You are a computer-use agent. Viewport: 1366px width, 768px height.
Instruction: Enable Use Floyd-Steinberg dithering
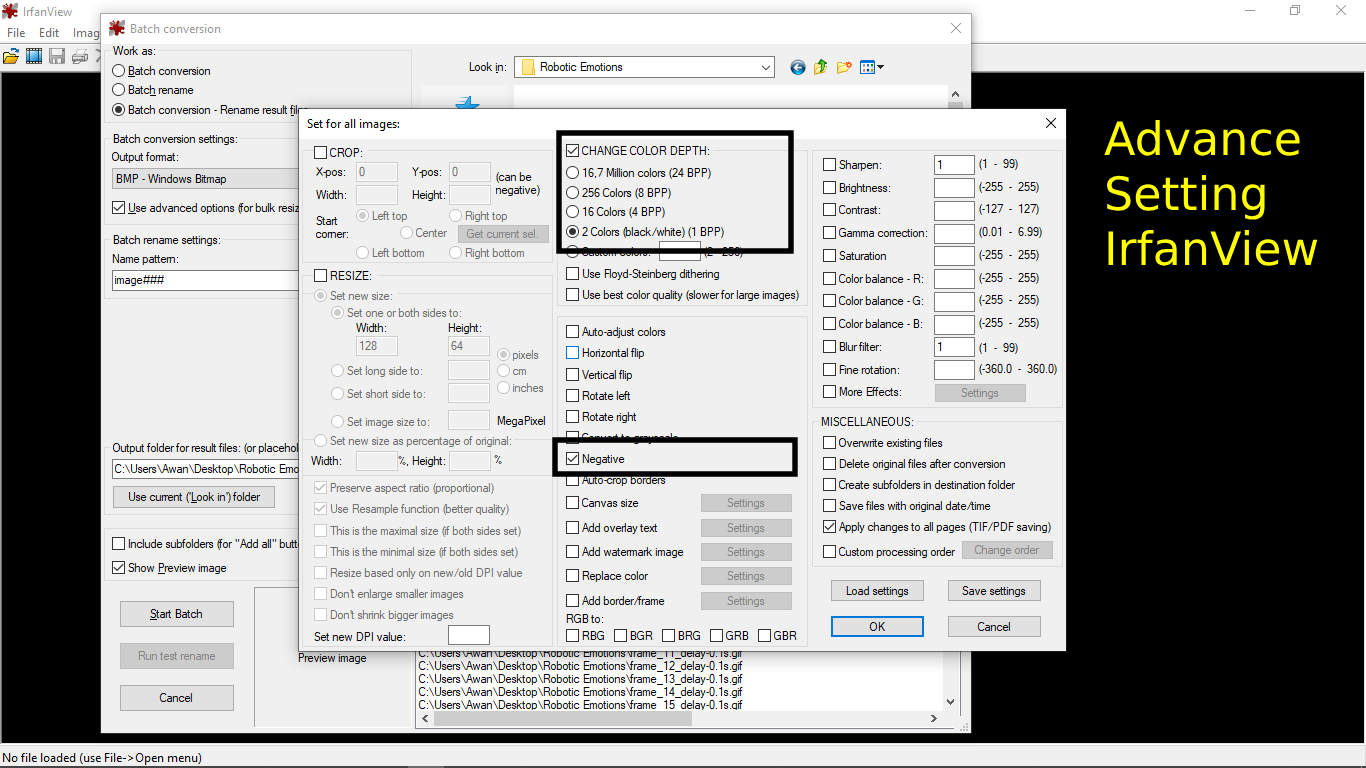572,274
